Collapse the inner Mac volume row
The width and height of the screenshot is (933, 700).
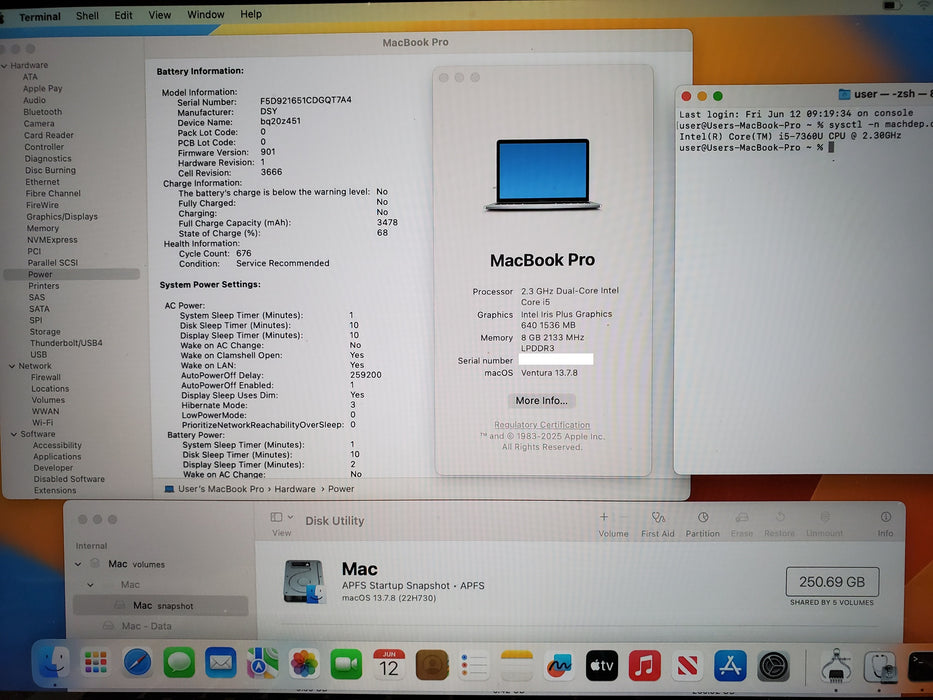coord(90,585)
